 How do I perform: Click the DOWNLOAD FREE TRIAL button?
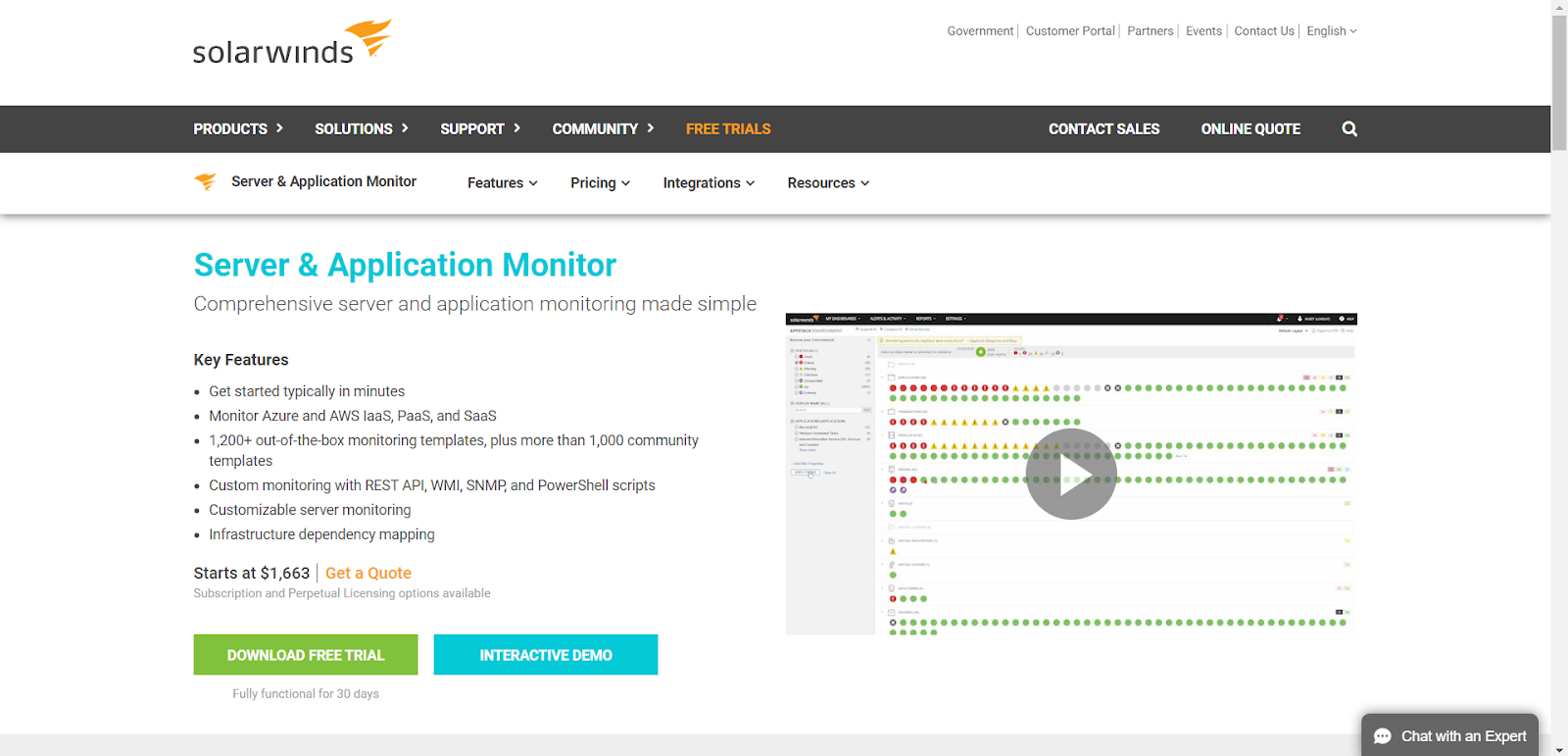306,655
